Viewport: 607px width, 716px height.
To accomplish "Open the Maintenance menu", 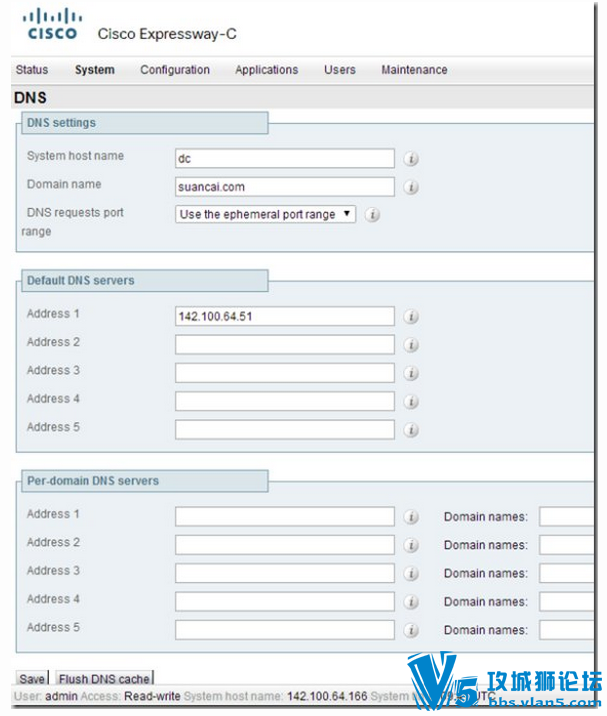I will pyautogui.click(x=414, y=70).
